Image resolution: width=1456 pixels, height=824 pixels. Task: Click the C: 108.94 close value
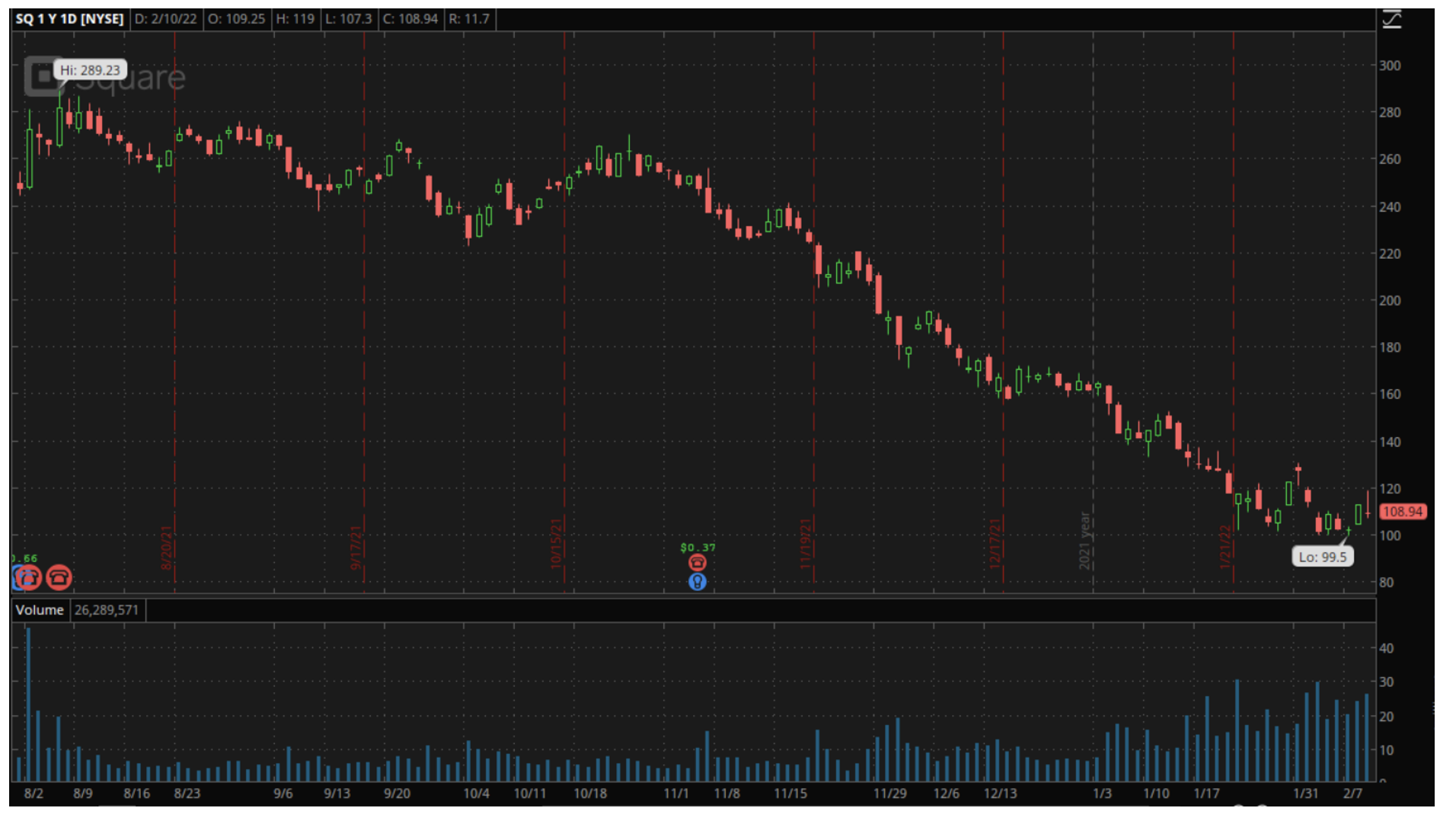pyautogui.click(x=410, y=19)
